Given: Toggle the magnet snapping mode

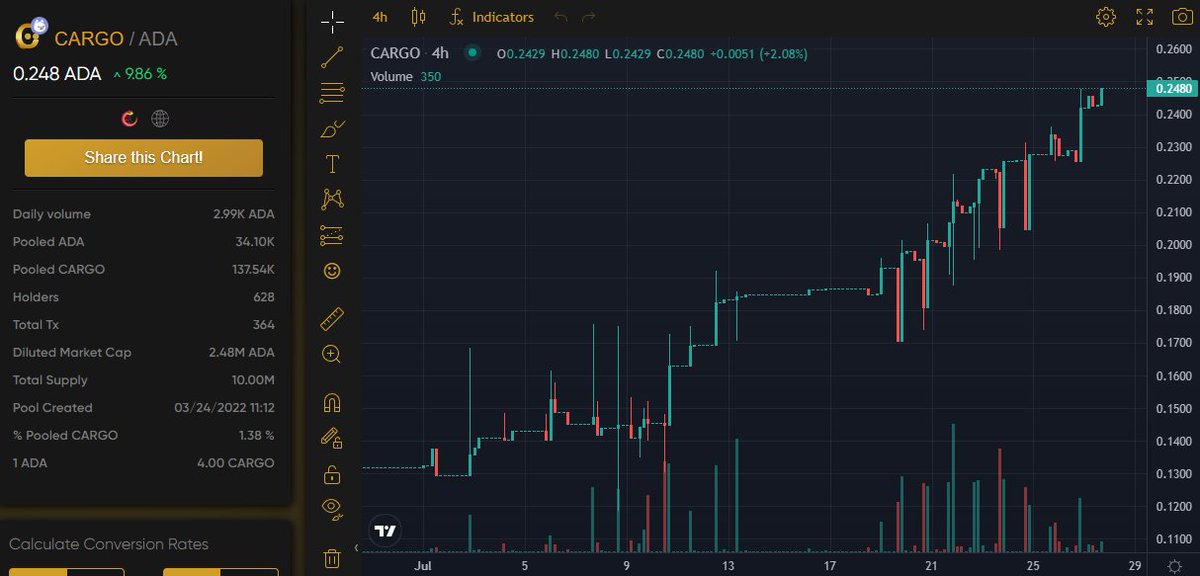Looking at the screenshot, I should 332,402.
